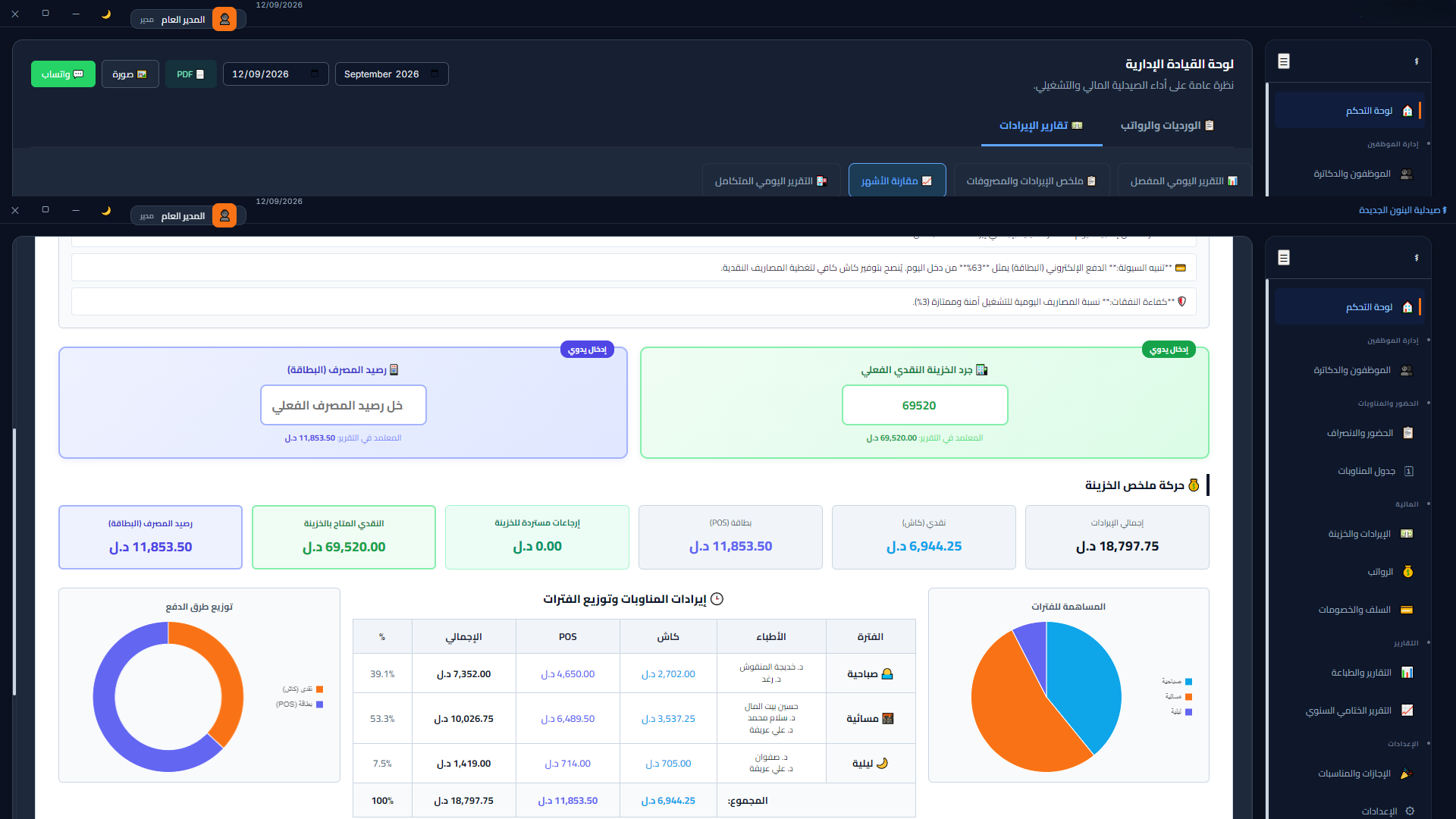Click user avatar icon in top window
This screenshot has width=1456, height=819.
click(224, 20)
